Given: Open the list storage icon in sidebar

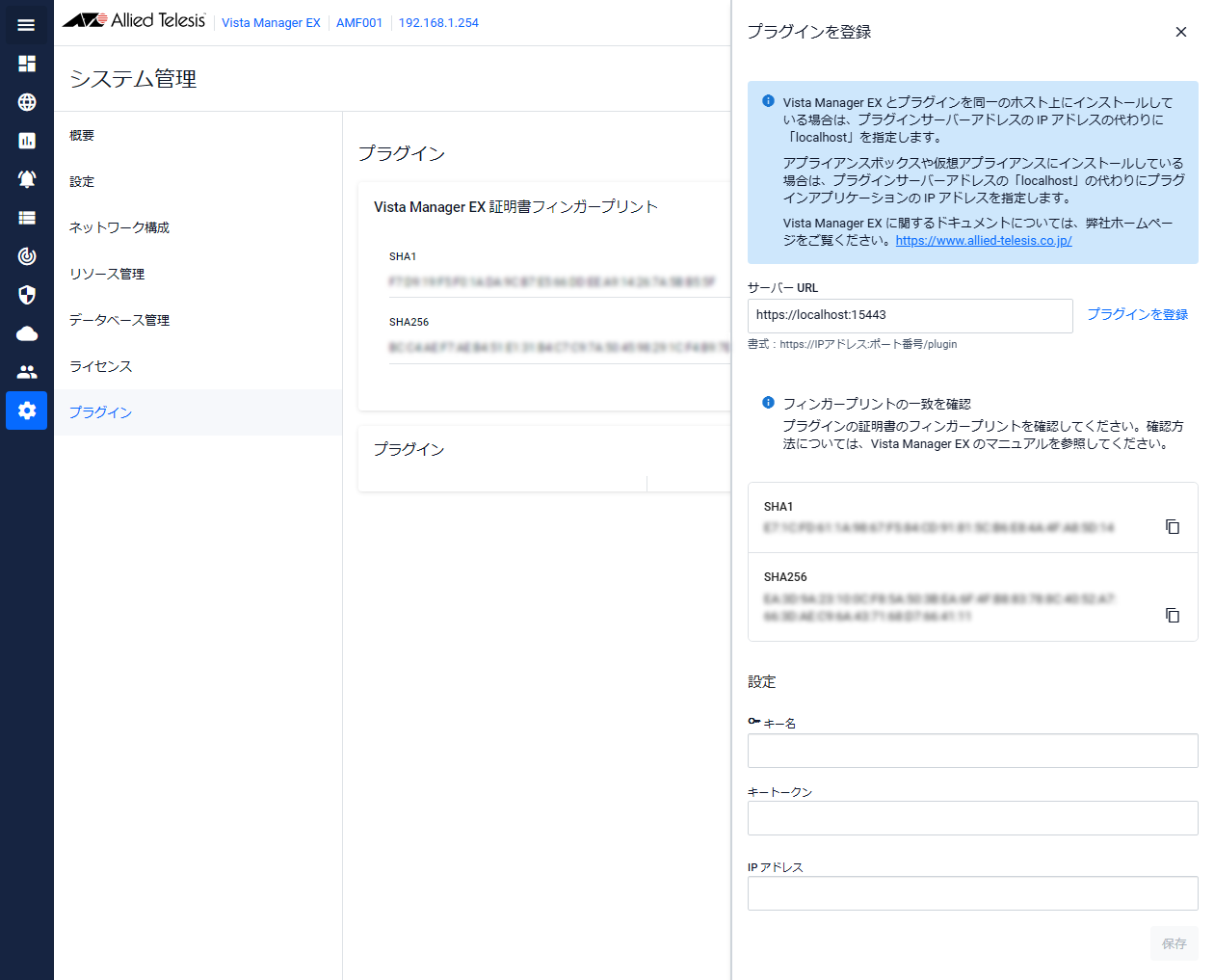Looking at the screenshot, I should 26,218.
